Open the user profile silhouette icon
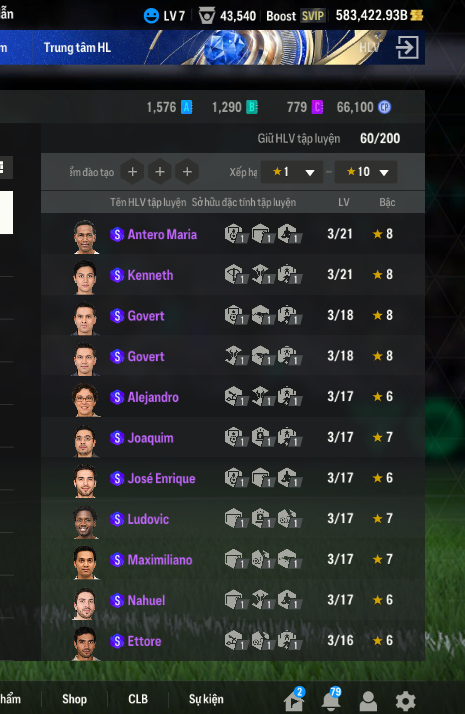465x714 pixels. pos(368,700)
